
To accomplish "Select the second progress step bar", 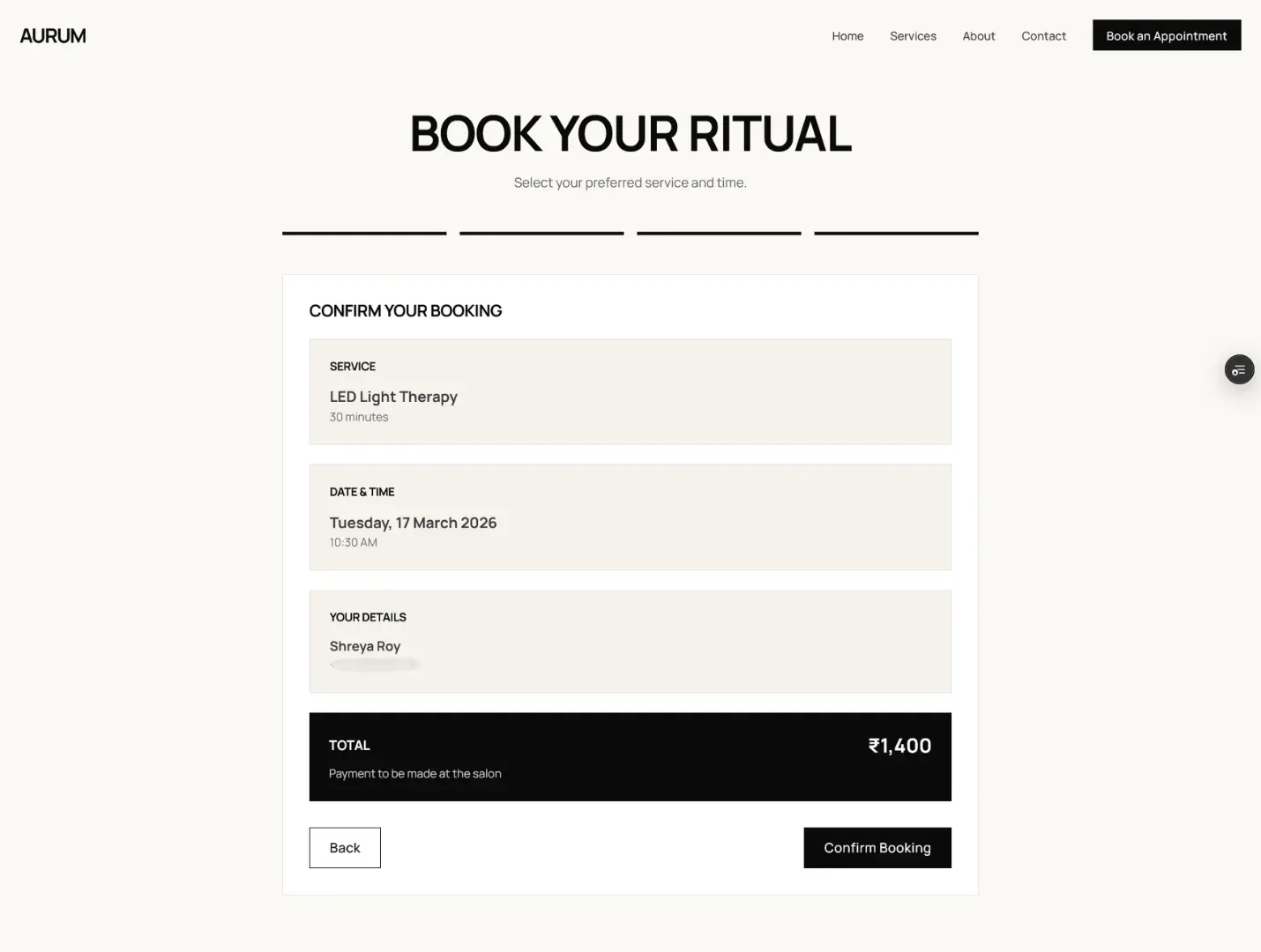I will pyautogui.click(x=541, y=233).
